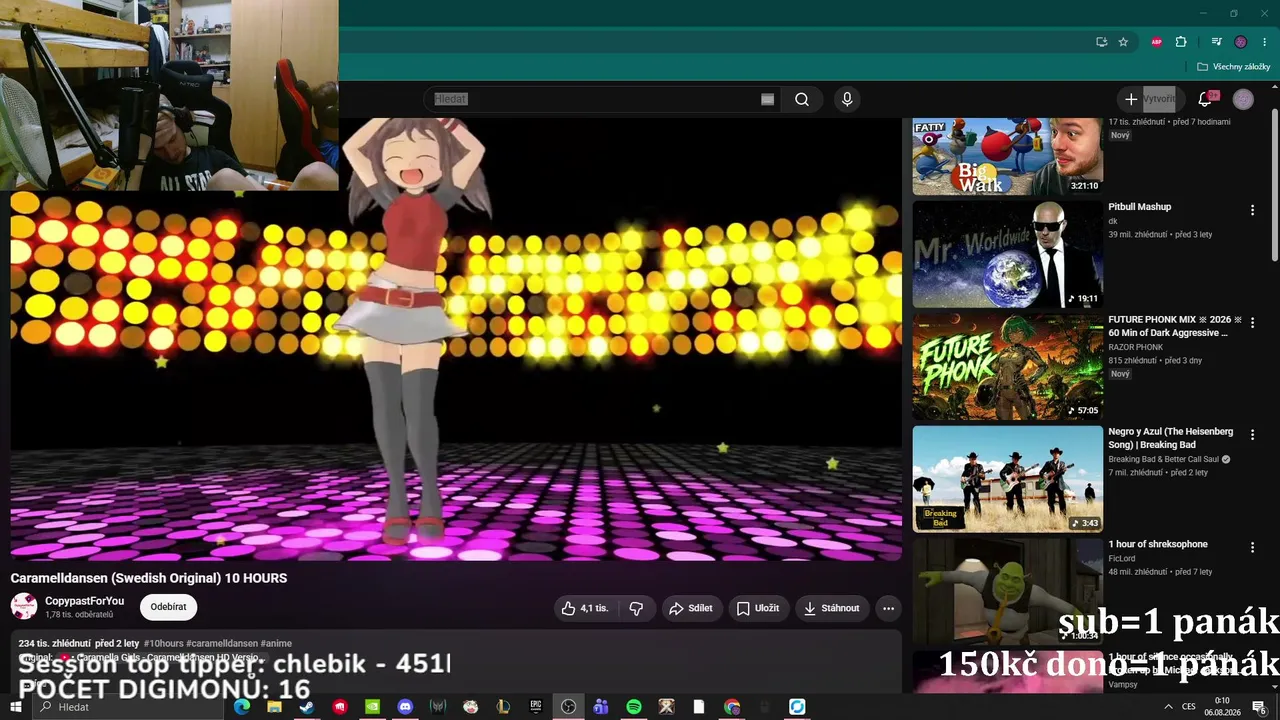Image resolution: width=1280 pixels, height=720 pixels.
Task: Open the Windows notification center icon
Action: tap(1259, 707)
